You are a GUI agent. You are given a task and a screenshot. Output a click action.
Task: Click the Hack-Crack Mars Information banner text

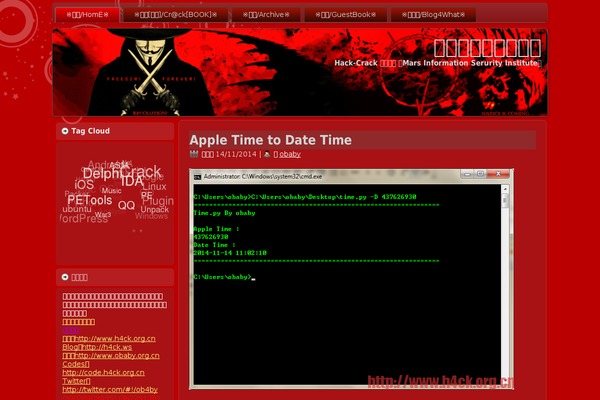[x=438, y=63]
